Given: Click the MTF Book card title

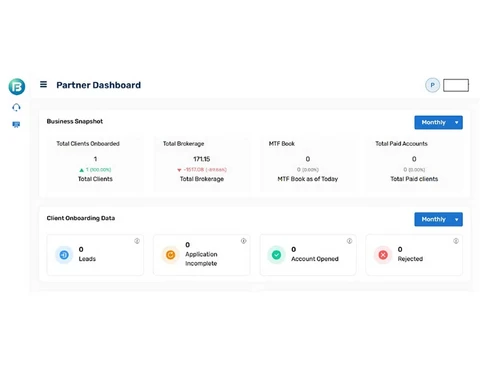Looking at the screenshot, I should 282,144.
